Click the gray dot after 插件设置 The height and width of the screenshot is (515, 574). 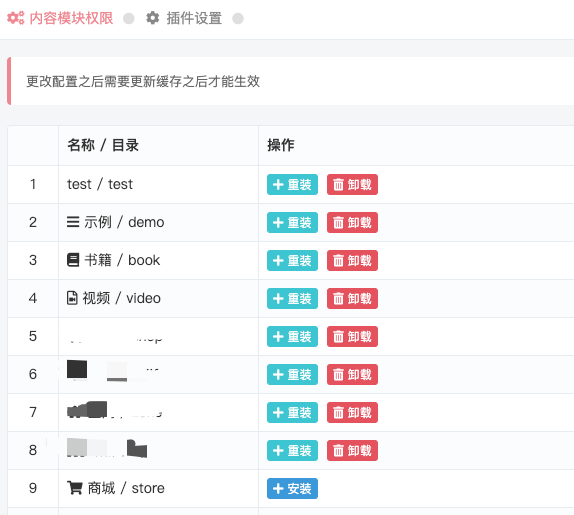[x=238, y=19]
